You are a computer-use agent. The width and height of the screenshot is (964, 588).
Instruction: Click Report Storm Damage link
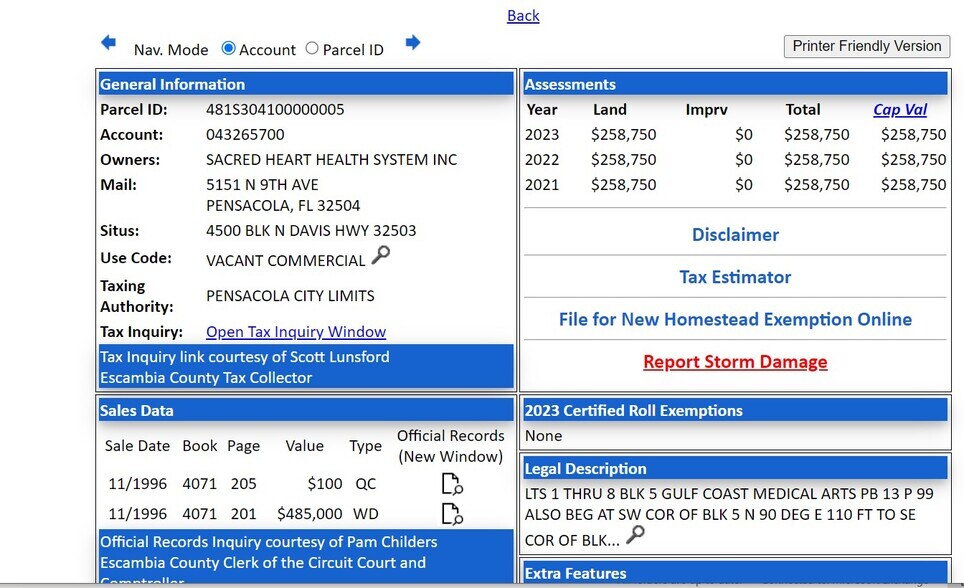[x=735, y=362]
